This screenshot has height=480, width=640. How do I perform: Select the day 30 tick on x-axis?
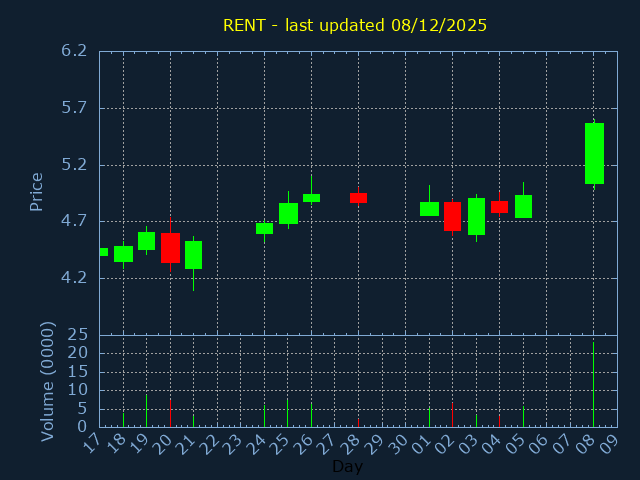click(x=402, y=443)
